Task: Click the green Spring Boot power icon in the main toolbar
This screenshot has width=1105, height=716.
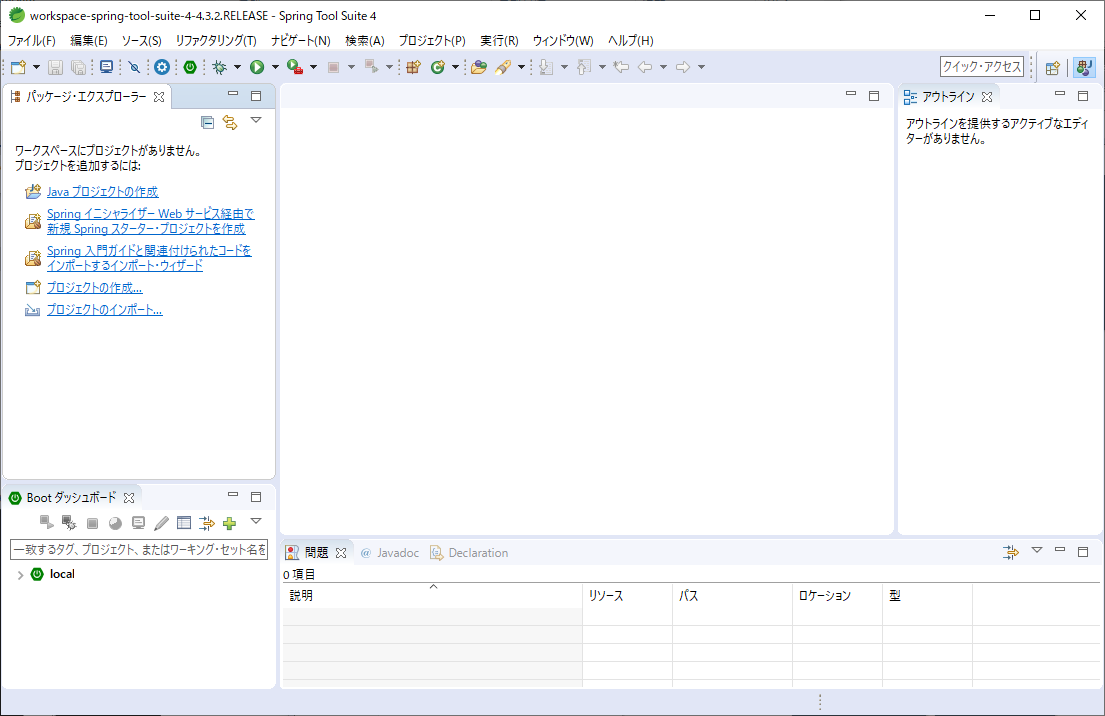Action: [x=190, y=67]
